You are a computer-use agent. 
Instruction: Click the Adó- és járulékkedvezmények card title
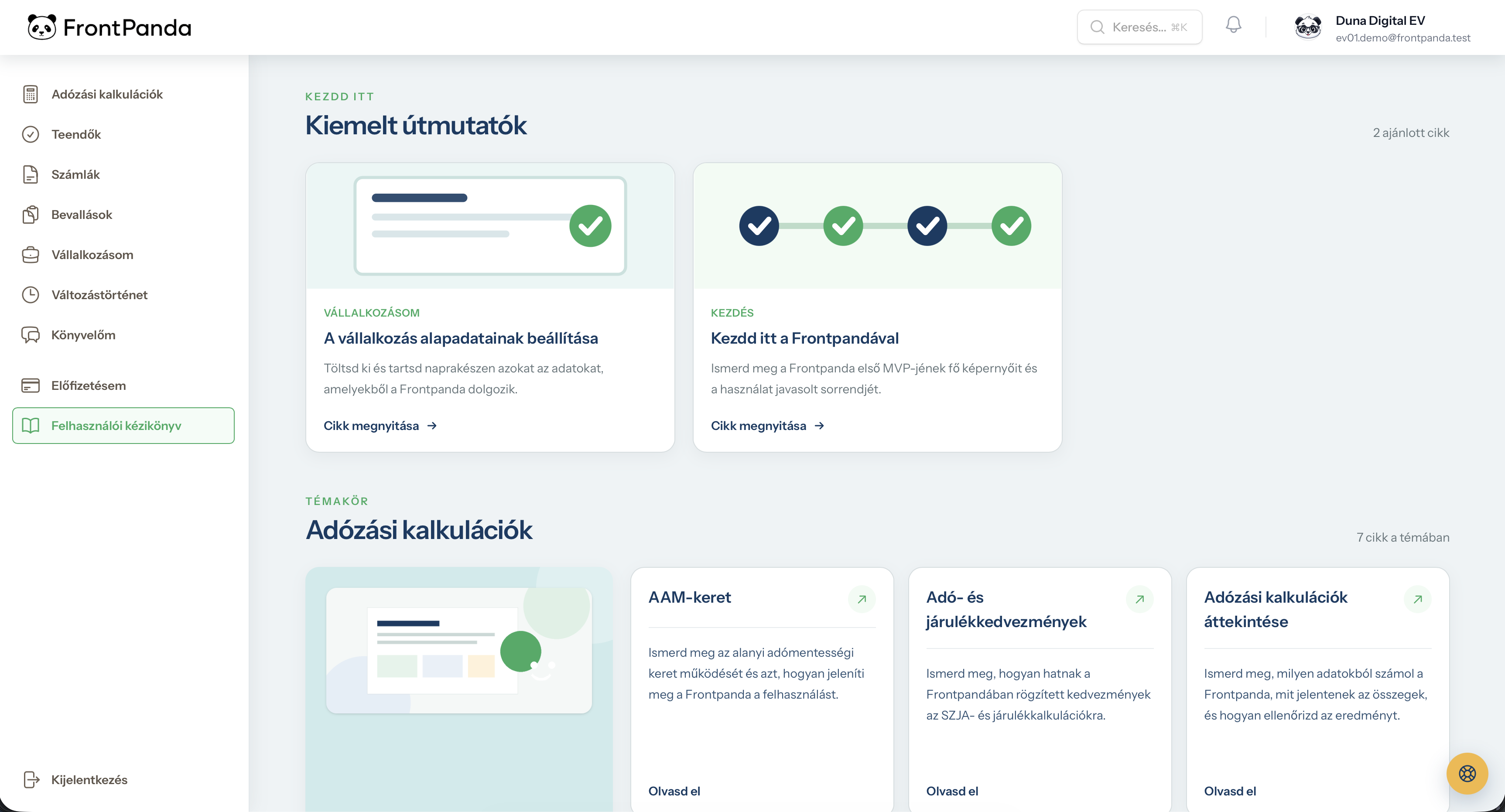[x=1006, y=609]
